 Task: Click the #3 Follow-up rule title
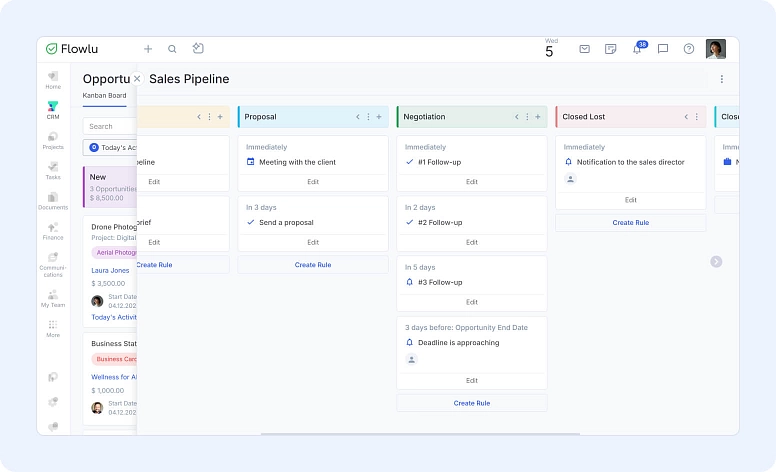pos(440,282)
